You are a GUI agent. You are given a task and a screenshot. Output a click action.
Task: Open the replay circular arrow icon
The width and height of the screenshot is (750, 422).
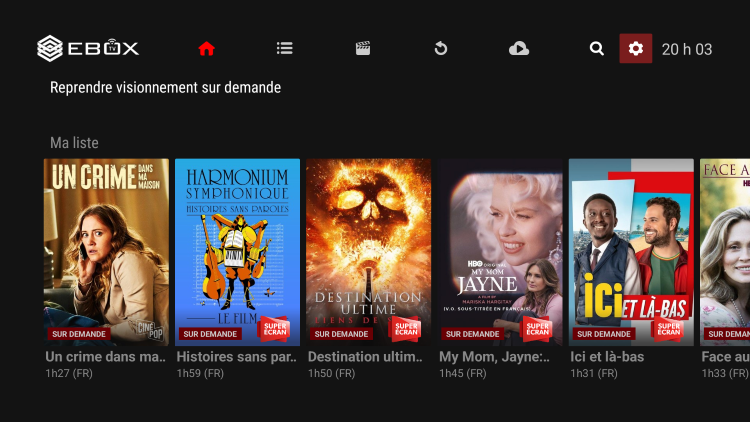pos(440,48)
